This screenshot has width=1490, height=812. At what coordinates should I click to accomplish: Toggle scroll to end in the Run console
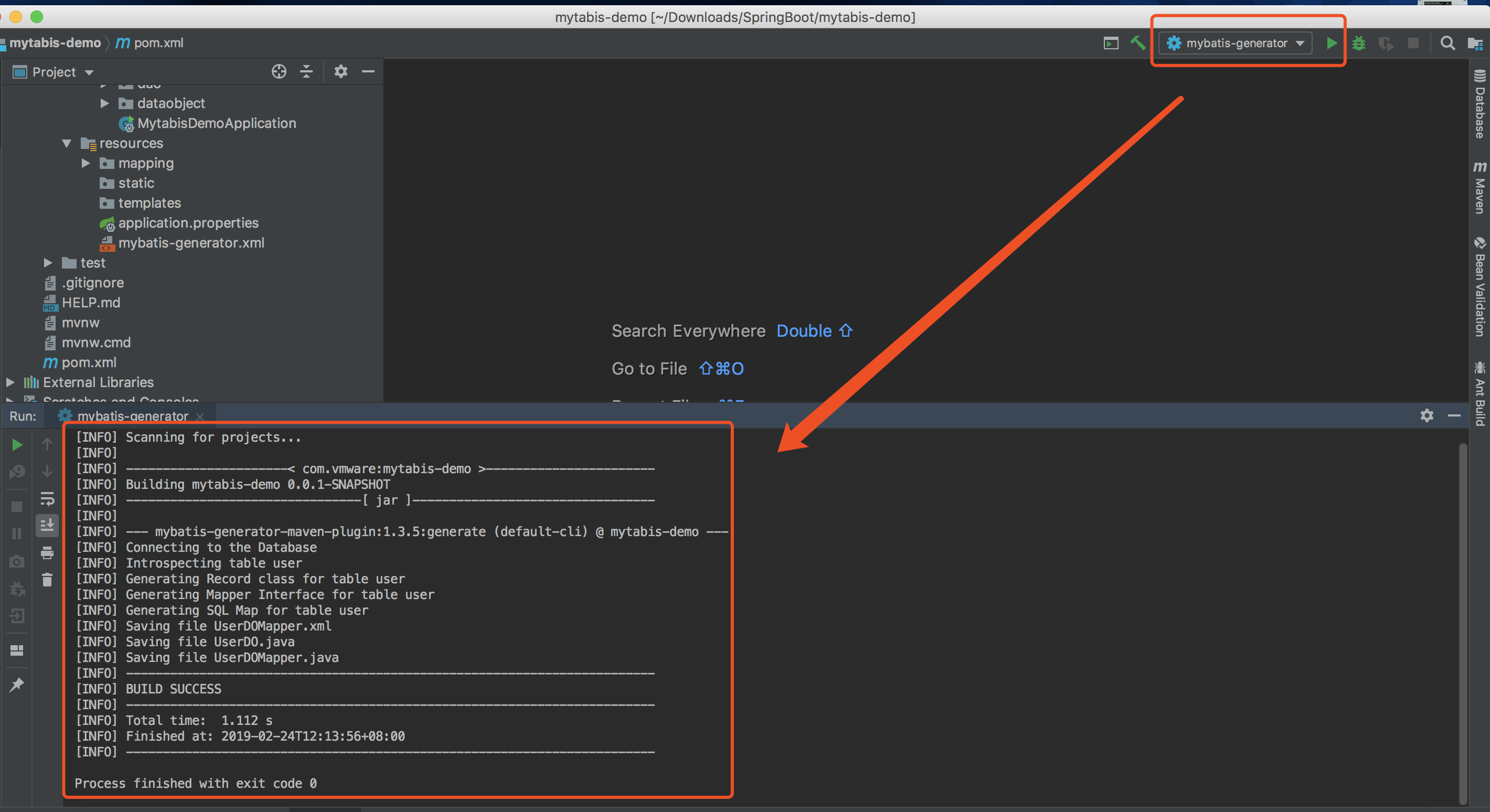47,526
